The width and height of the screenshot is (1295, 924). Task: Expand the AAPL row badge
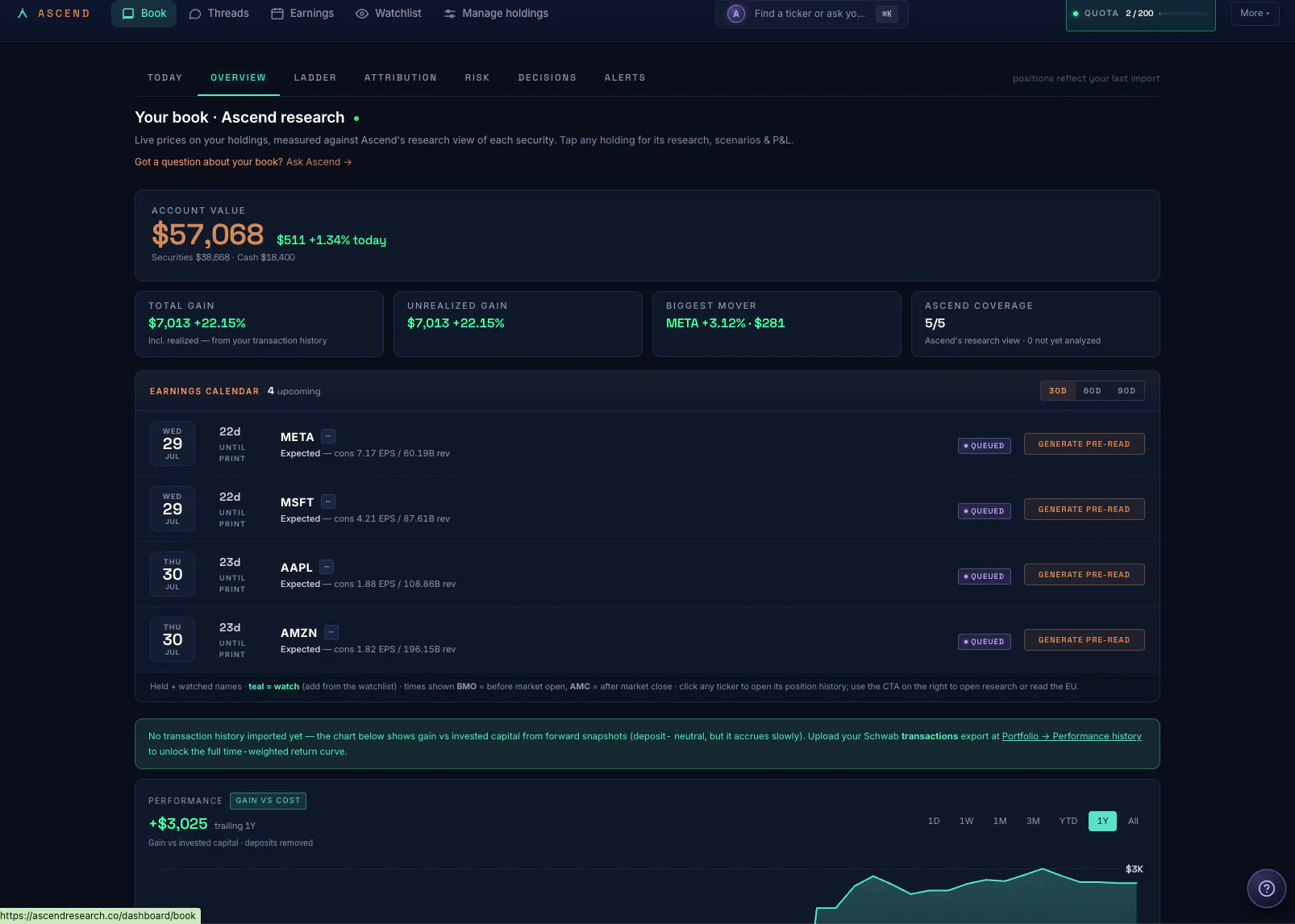327,567
